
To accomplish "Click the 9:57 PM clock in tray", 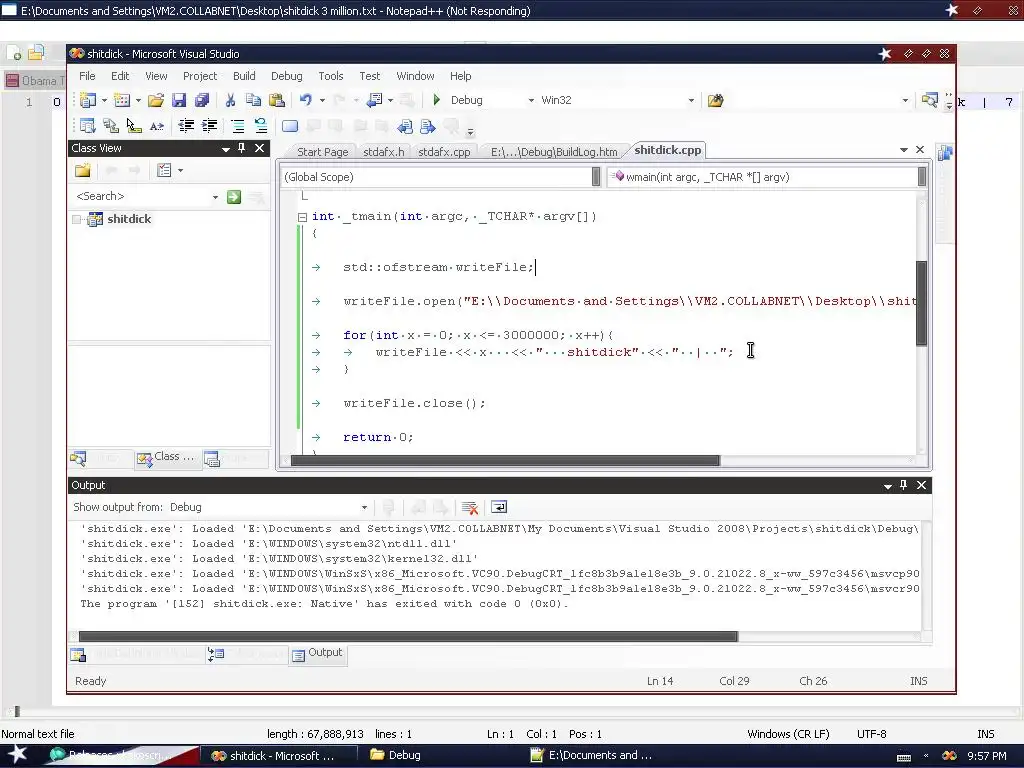I will coord(987,756).
